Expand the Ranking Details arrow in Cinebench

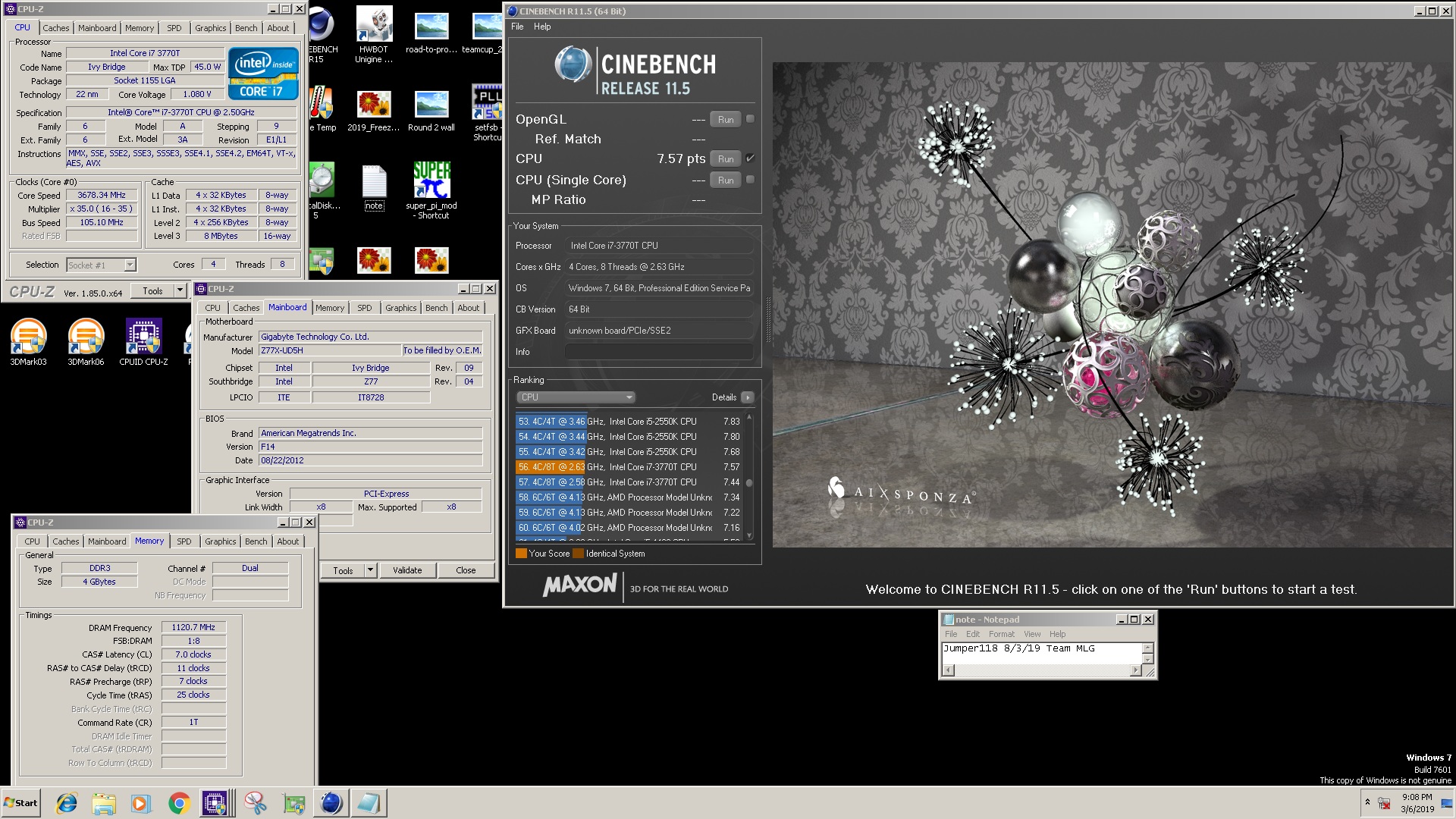pyautogui.click(x=748, y=397)
